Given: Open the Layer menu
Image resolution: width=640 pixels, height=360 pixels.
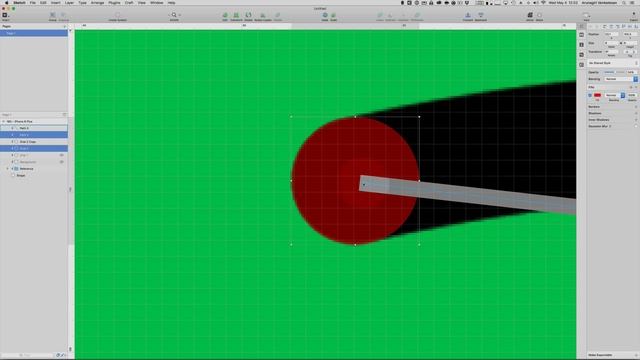Looking at the screenshot, I should [x=69, y=2].
